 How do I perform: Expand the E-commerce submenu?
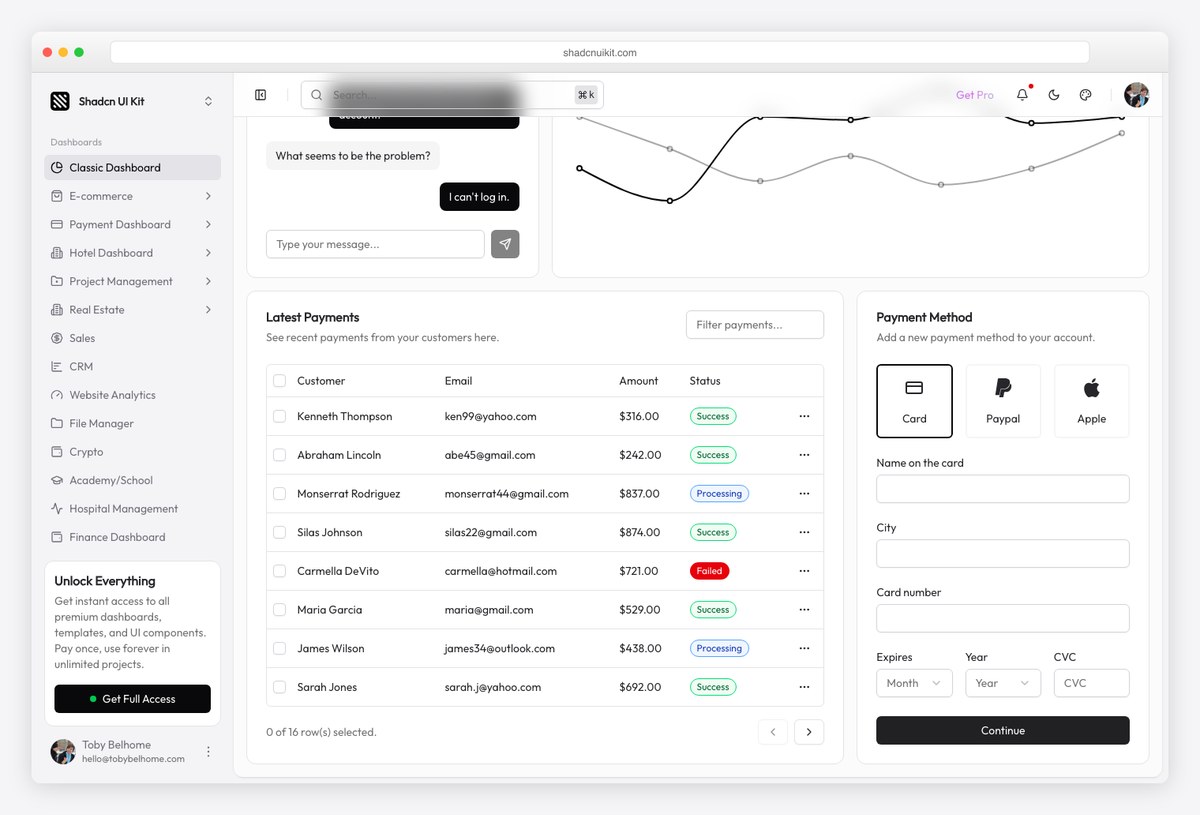coord(208,196)
